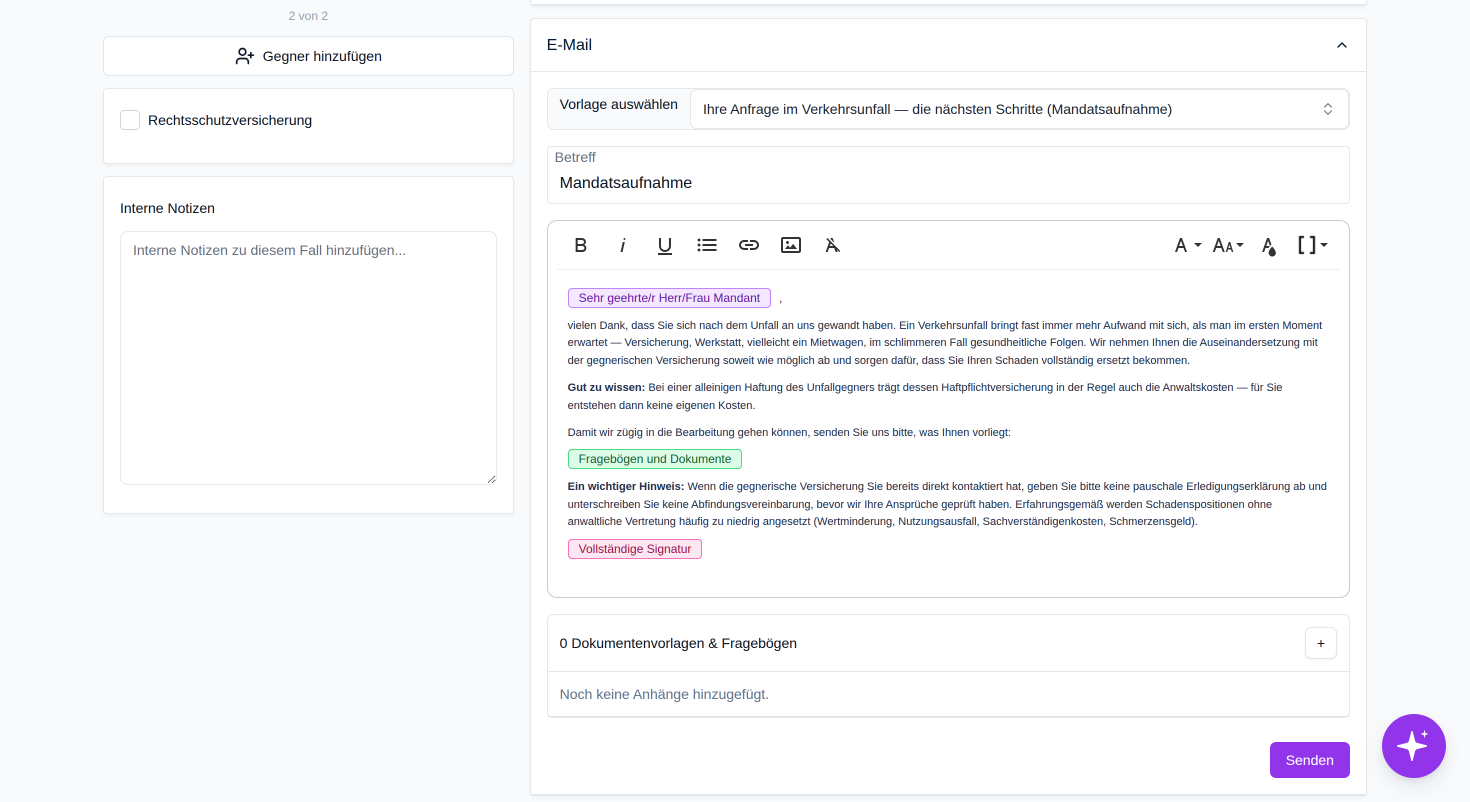Open the font family dropdown

(x=1187, y=245)
